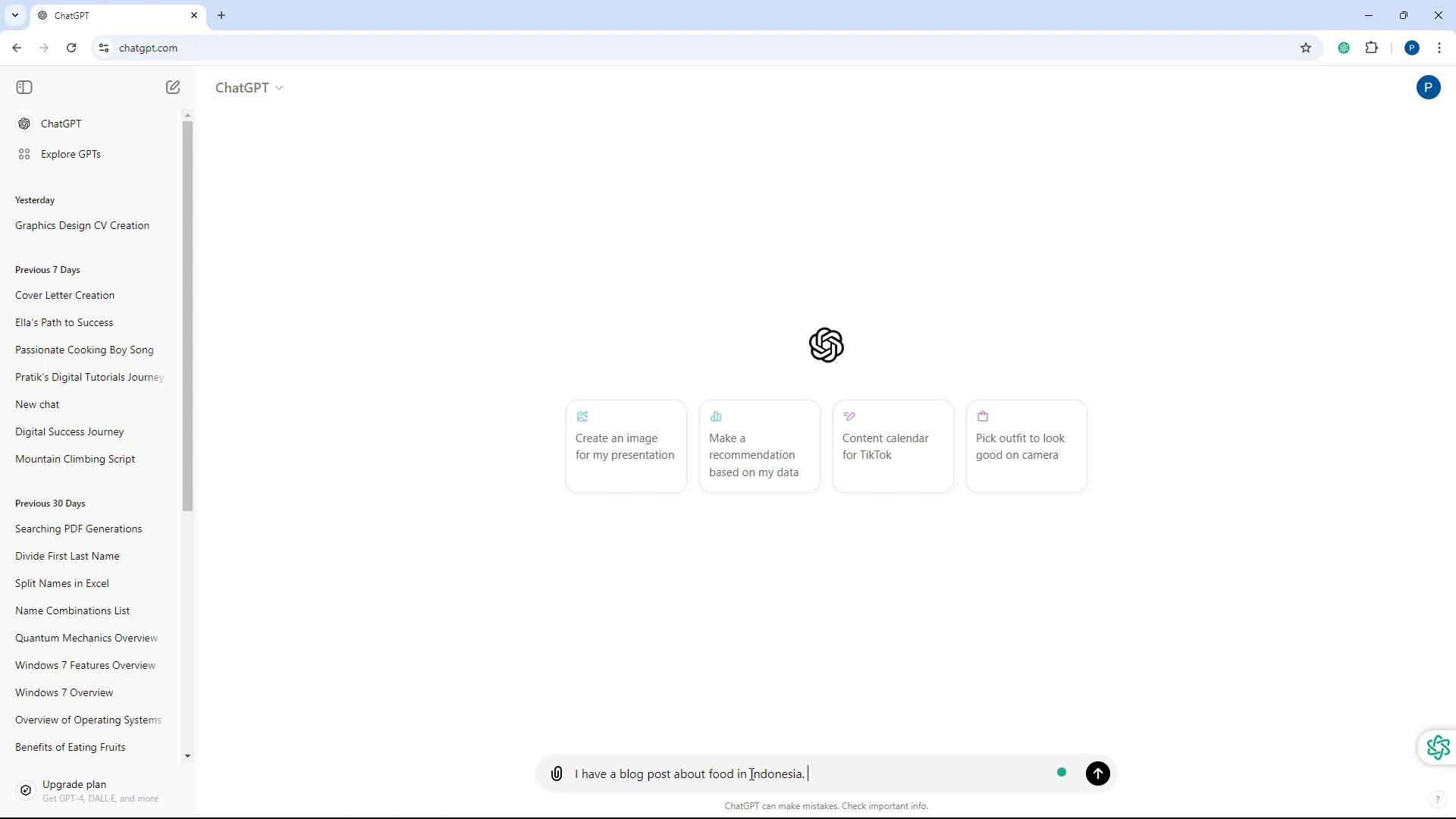Select the Content calendar for TikTok suggestion
Screen dimensions: 1456x819
[x=893, y=446]
